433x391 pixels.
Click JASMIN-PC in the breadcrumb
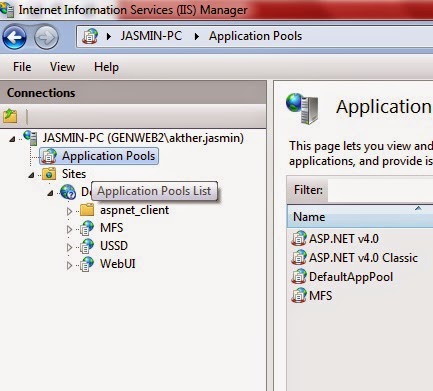coord(151,36)
